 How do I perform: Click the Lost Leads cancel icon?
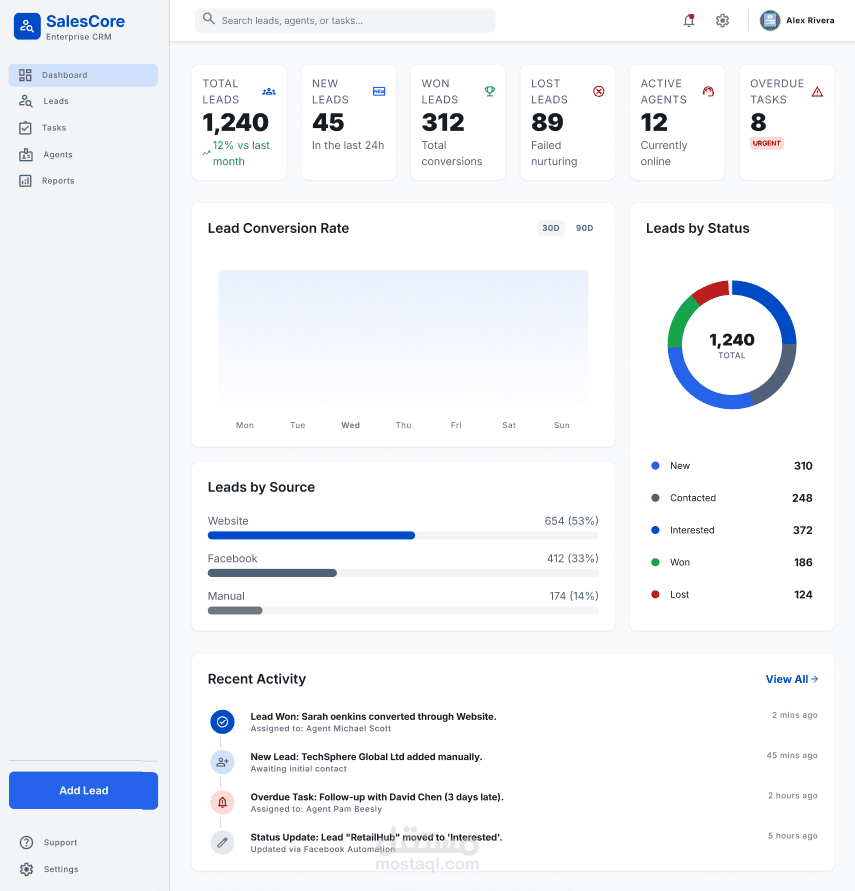click(599, 91)
